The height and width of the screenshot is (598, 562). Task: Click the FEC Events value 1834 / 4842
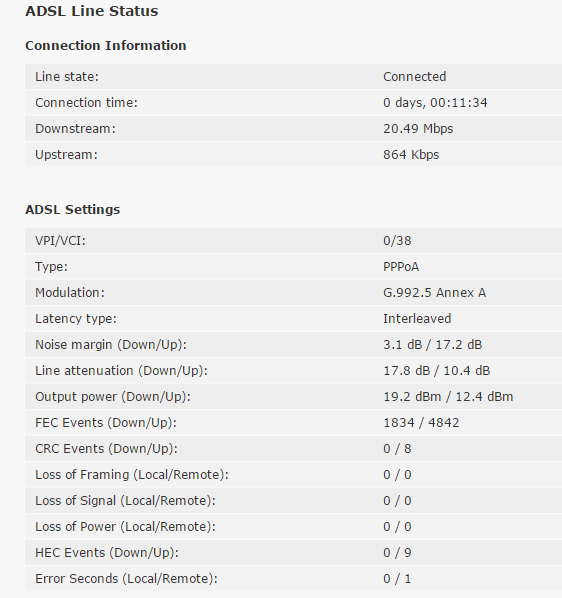pyautogui.click(x=421, y=423)
